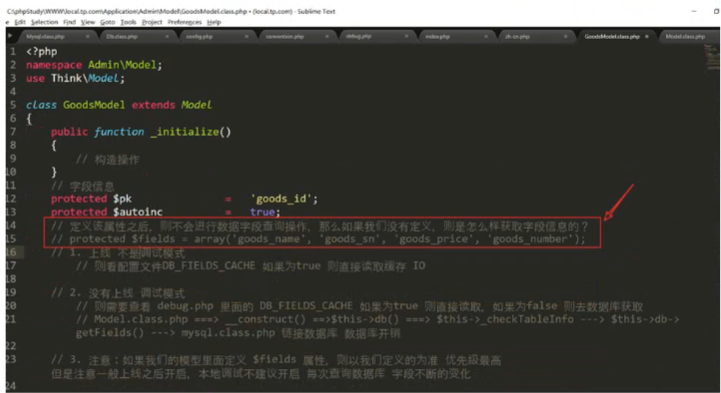Open the Preferences menu

pos(184,22)
